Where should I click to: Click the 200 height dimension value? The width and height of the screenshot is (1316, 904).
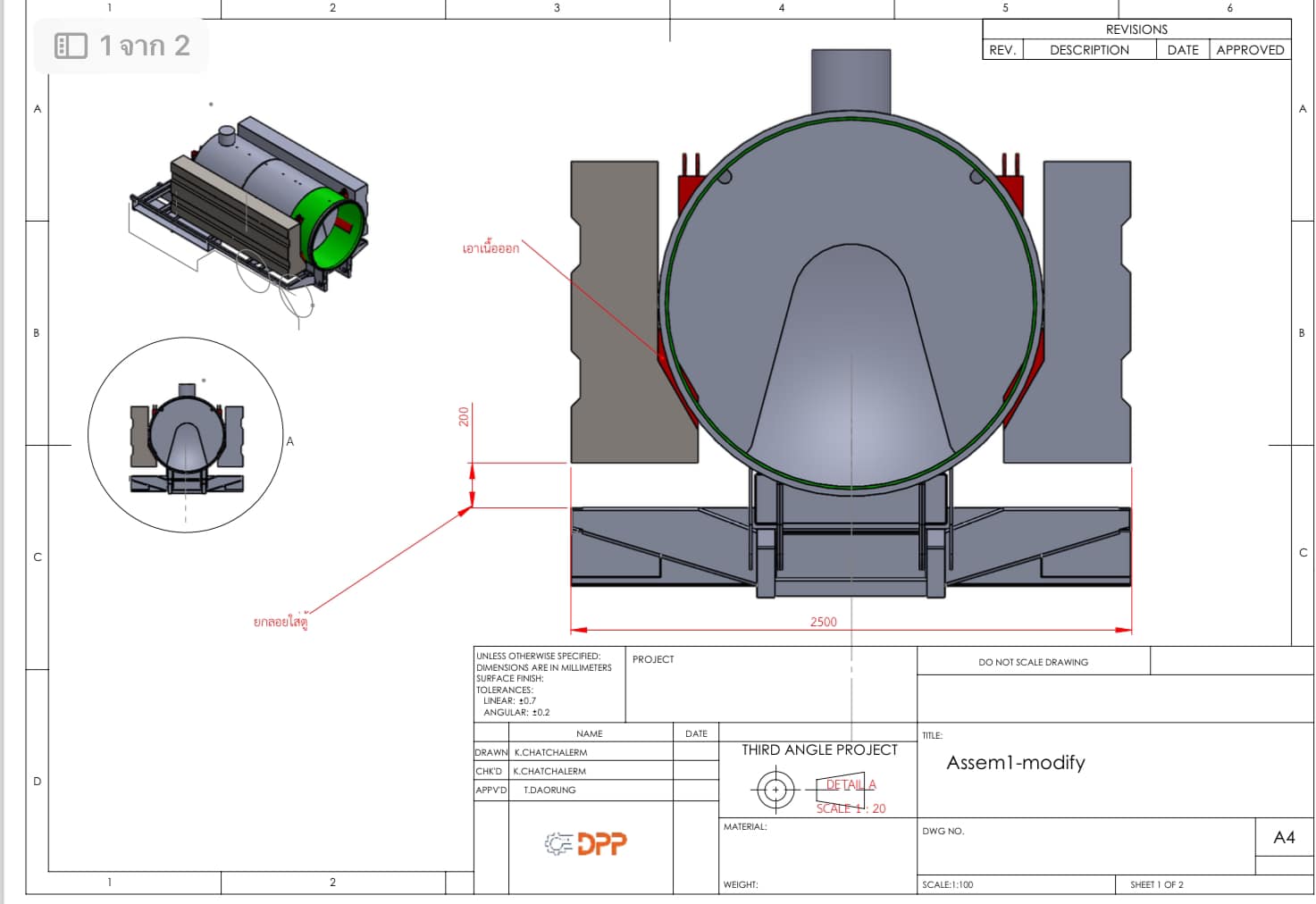pyautogui.click(x=464, y=416)
